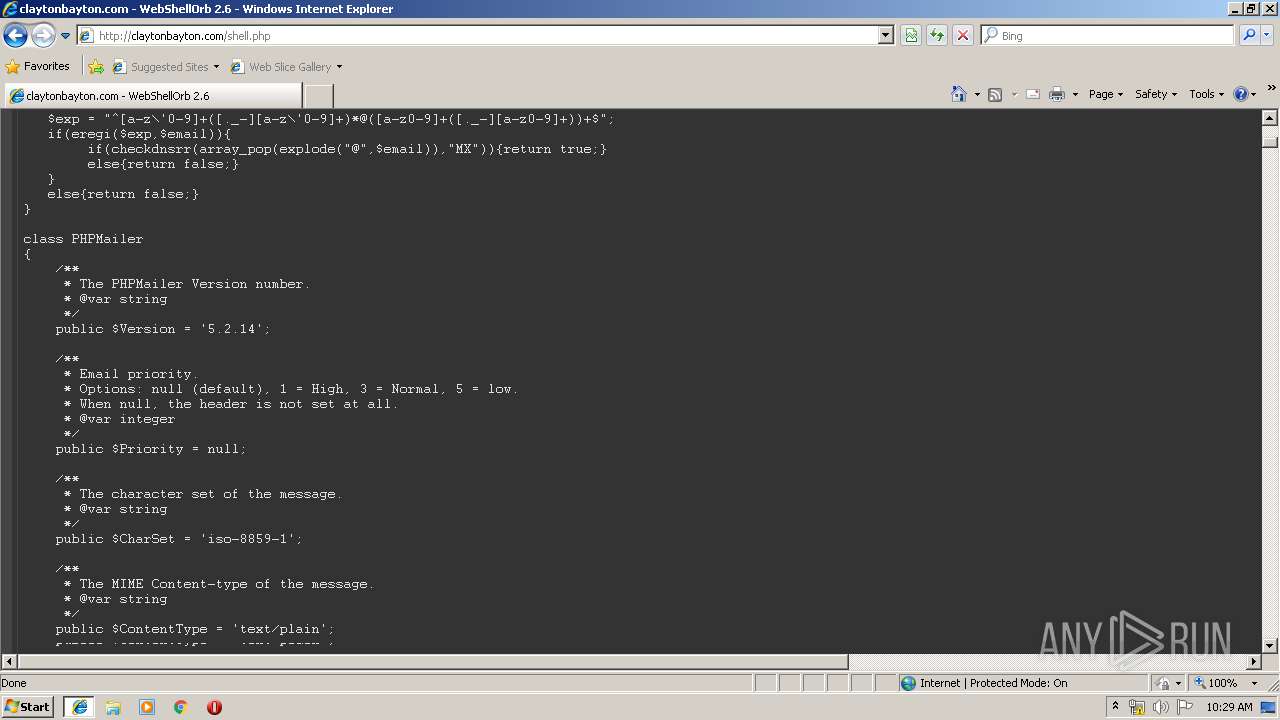This screenshot has width=1280, height=720.
Task: Click the $Version = '5.2.14' line
Action: (x=163, y=329)
